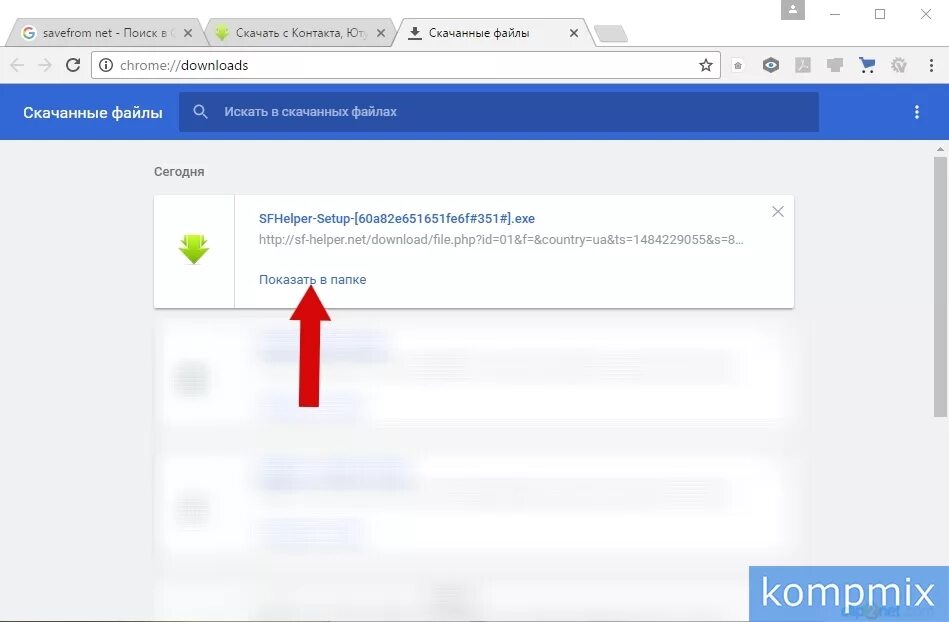Close the 'savefrom net' tab
This screenshot has height=622, width=949.
click(x=188, y=33)
